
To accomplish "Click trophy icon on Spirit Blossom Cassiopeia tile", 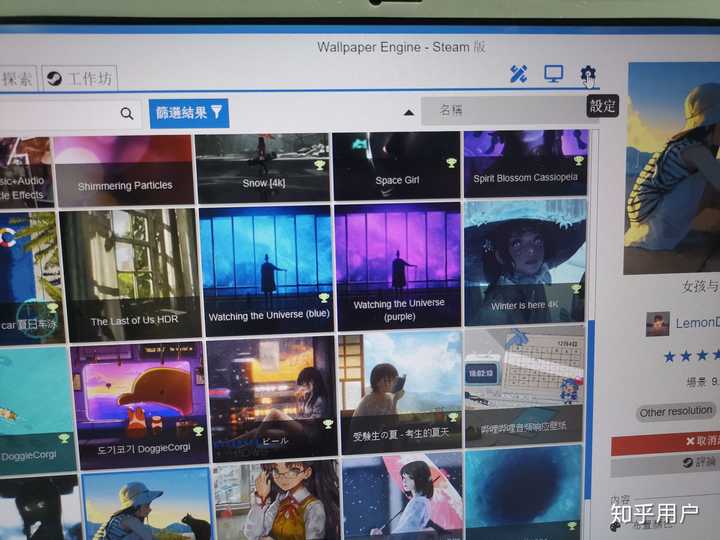I will click(x=579, y=160).
